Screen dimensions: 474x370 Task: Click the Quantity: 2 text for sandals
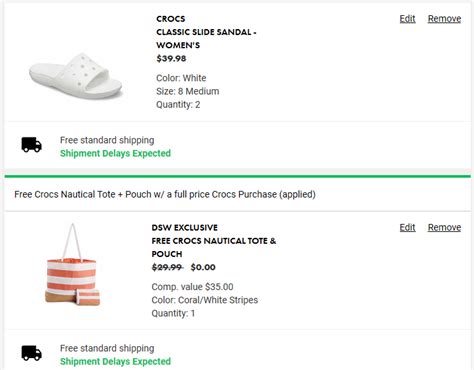point(178,105)
